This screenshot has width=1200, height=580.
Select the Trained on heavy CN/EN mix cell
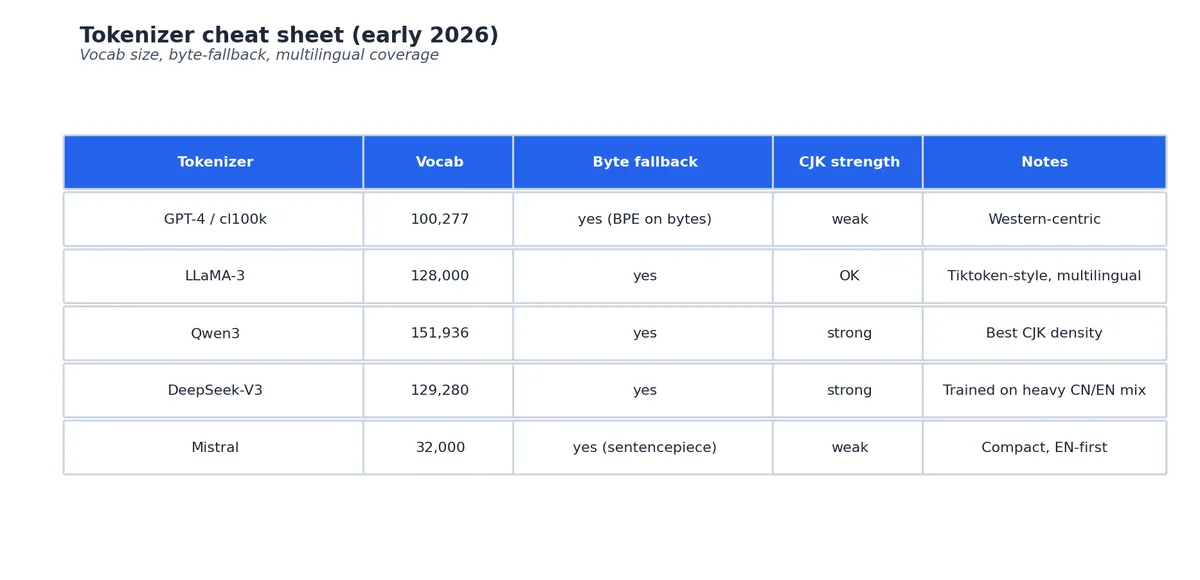1044,390
